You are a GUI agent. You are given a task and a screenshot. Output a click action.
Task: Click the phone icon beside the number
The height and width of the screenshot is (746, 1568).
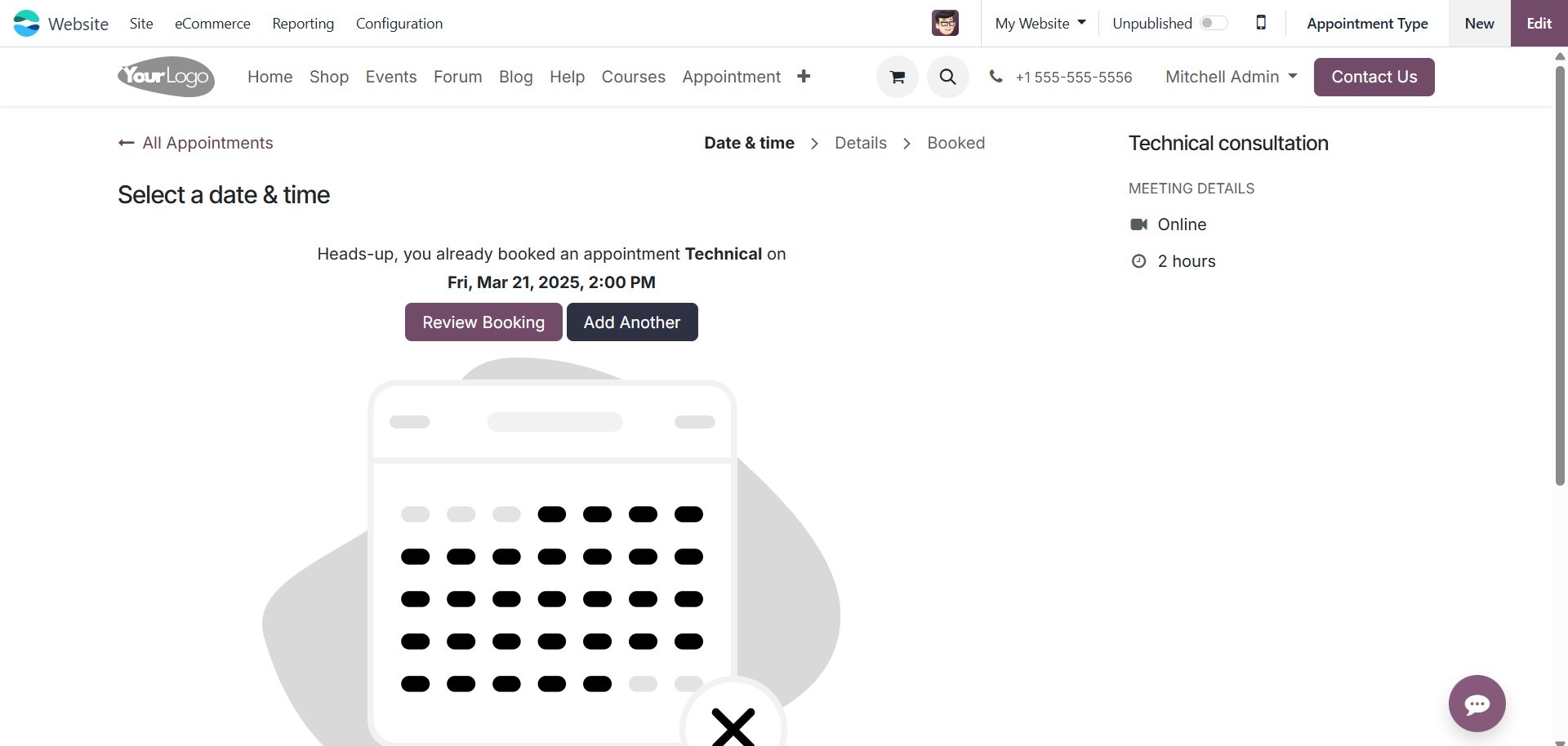[996, 76]
